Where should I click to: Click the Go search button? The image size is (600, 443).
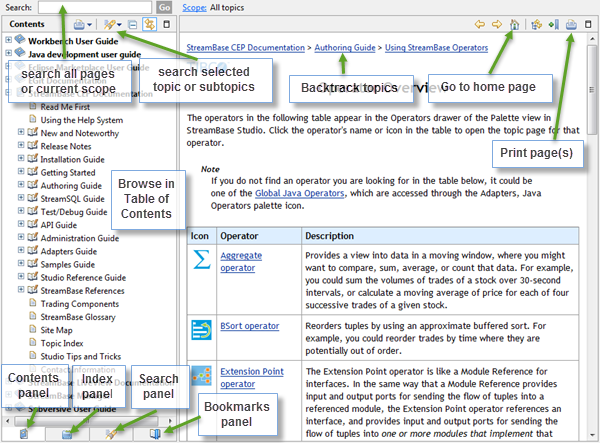(x=165, y=7)
